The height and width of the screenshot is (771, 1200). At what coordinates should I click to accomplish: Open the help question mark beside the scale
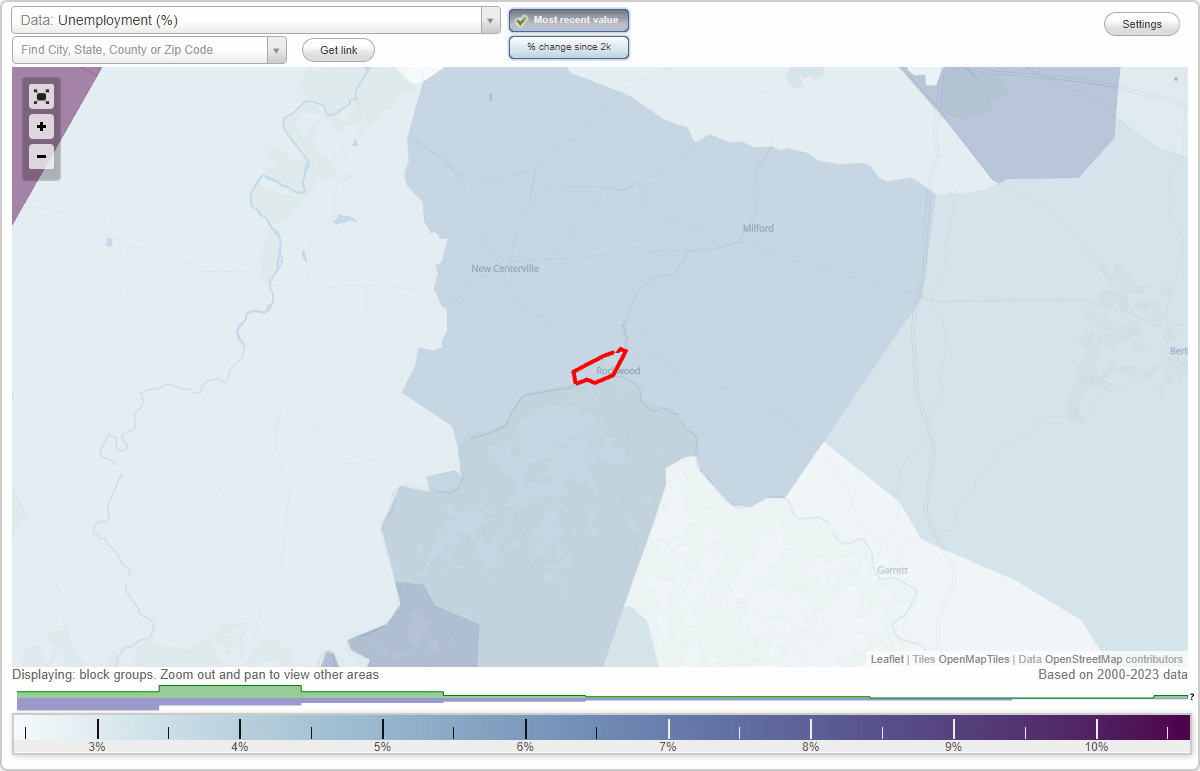[x=1193, y=697]
